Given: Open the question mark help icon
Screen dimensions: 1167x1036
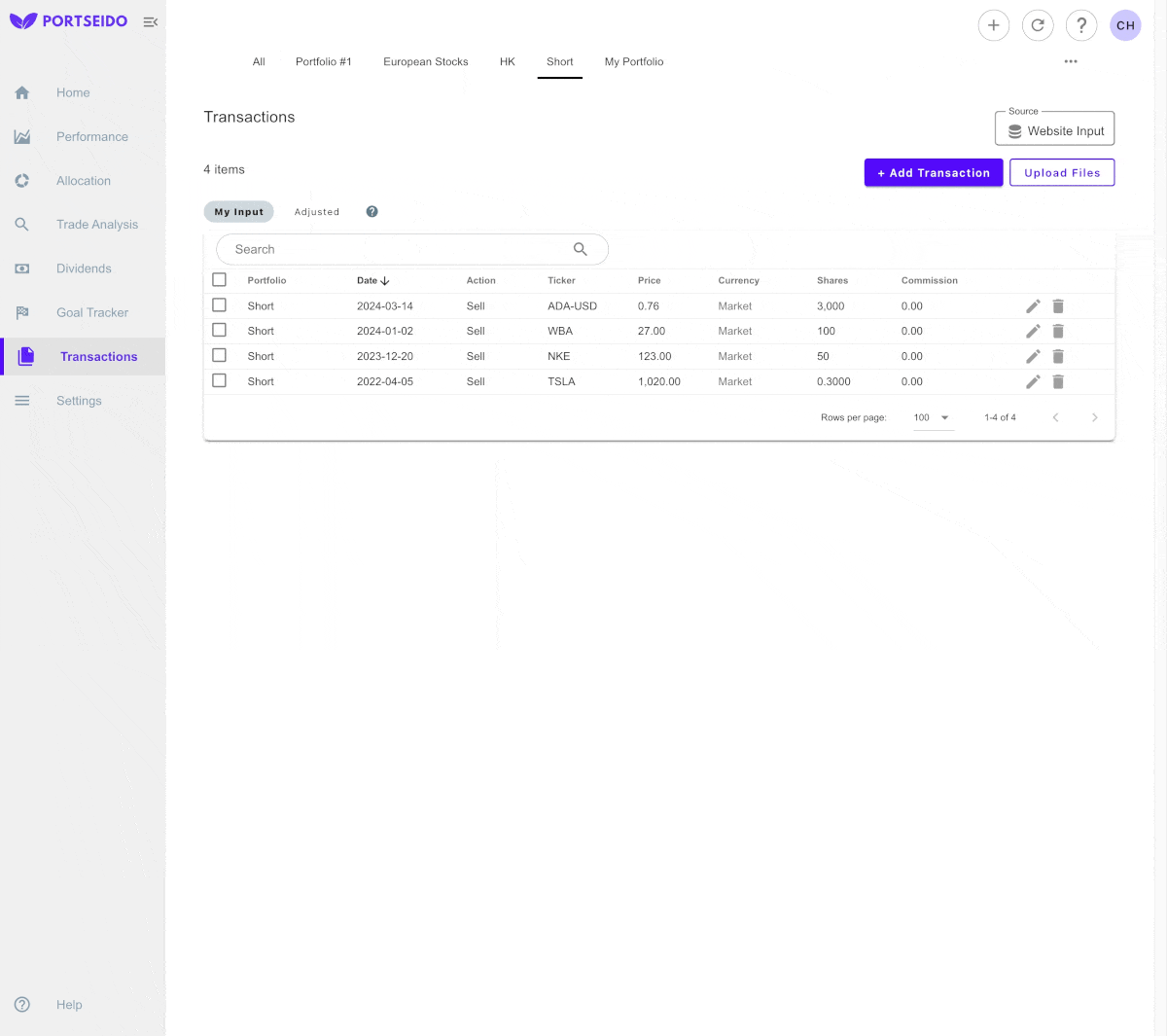Looking at the screenshot, I should click(x=1081, y=25).
